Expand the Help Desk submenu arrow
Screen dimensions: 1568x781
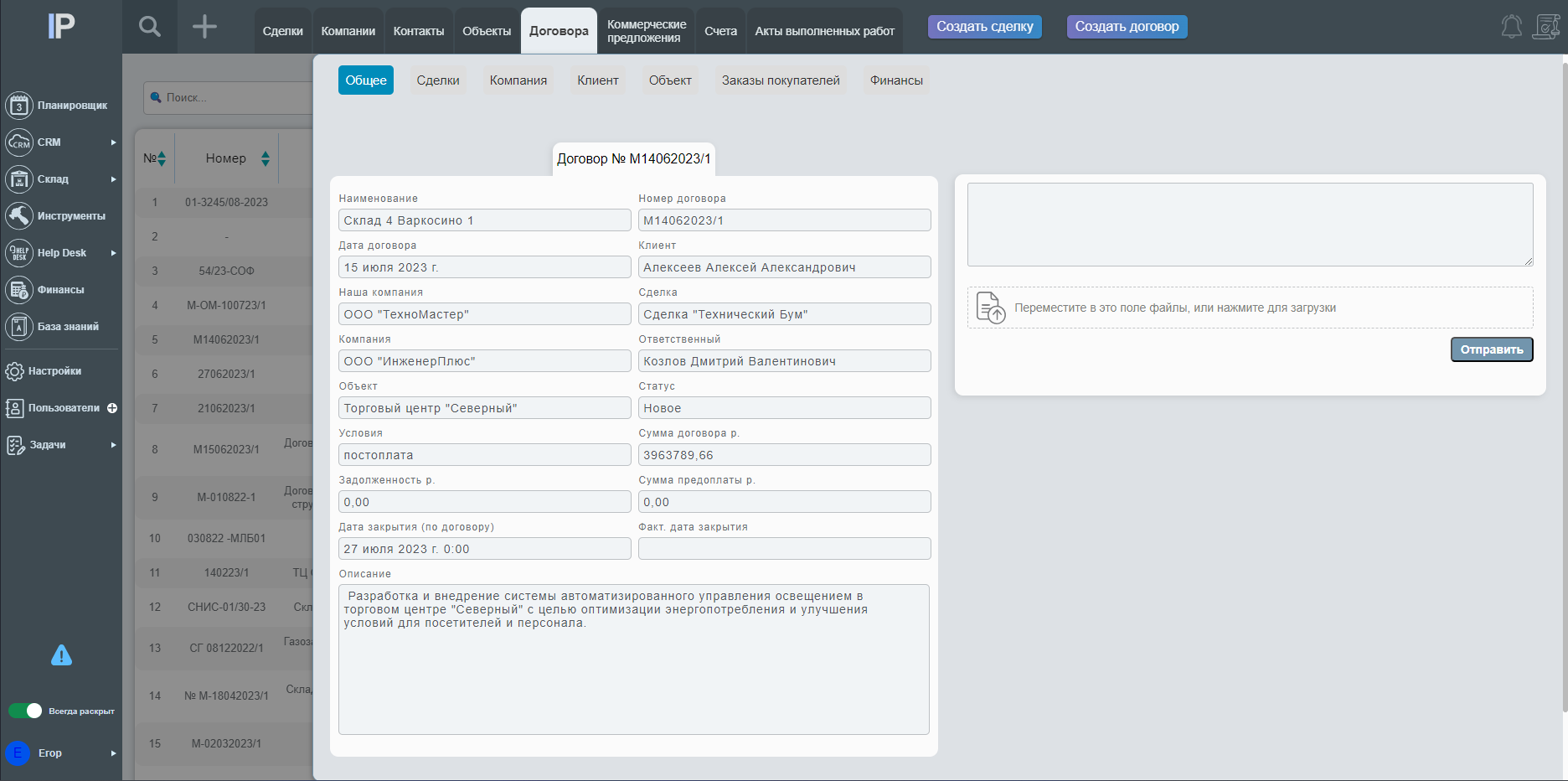tap(113, 253)
